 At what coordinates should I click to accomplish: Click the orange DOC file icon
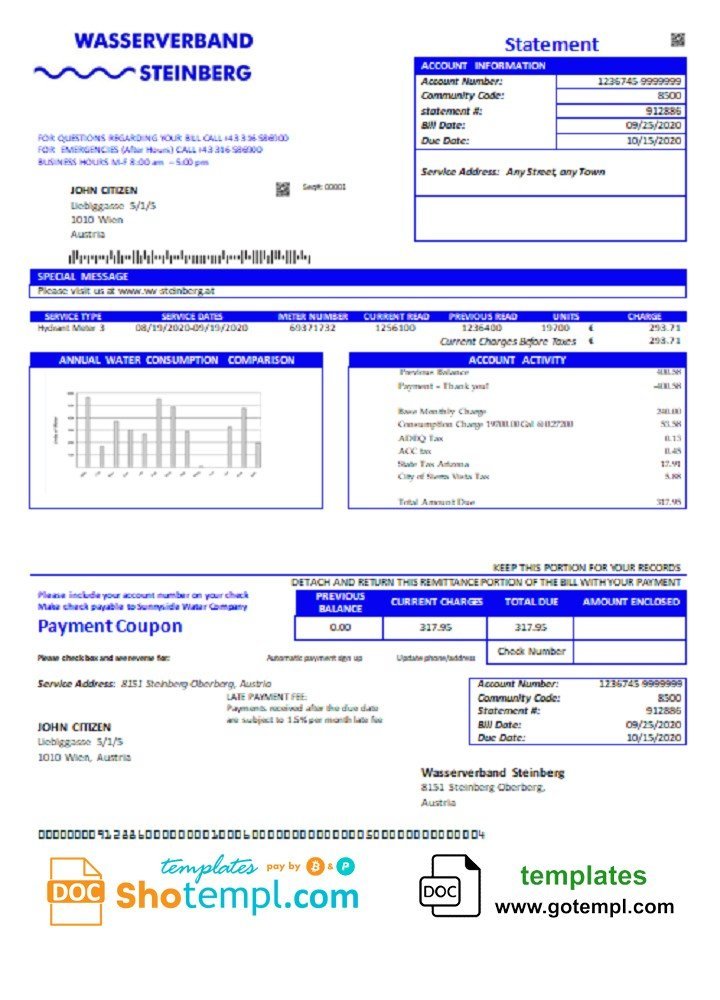pos(75,891)
